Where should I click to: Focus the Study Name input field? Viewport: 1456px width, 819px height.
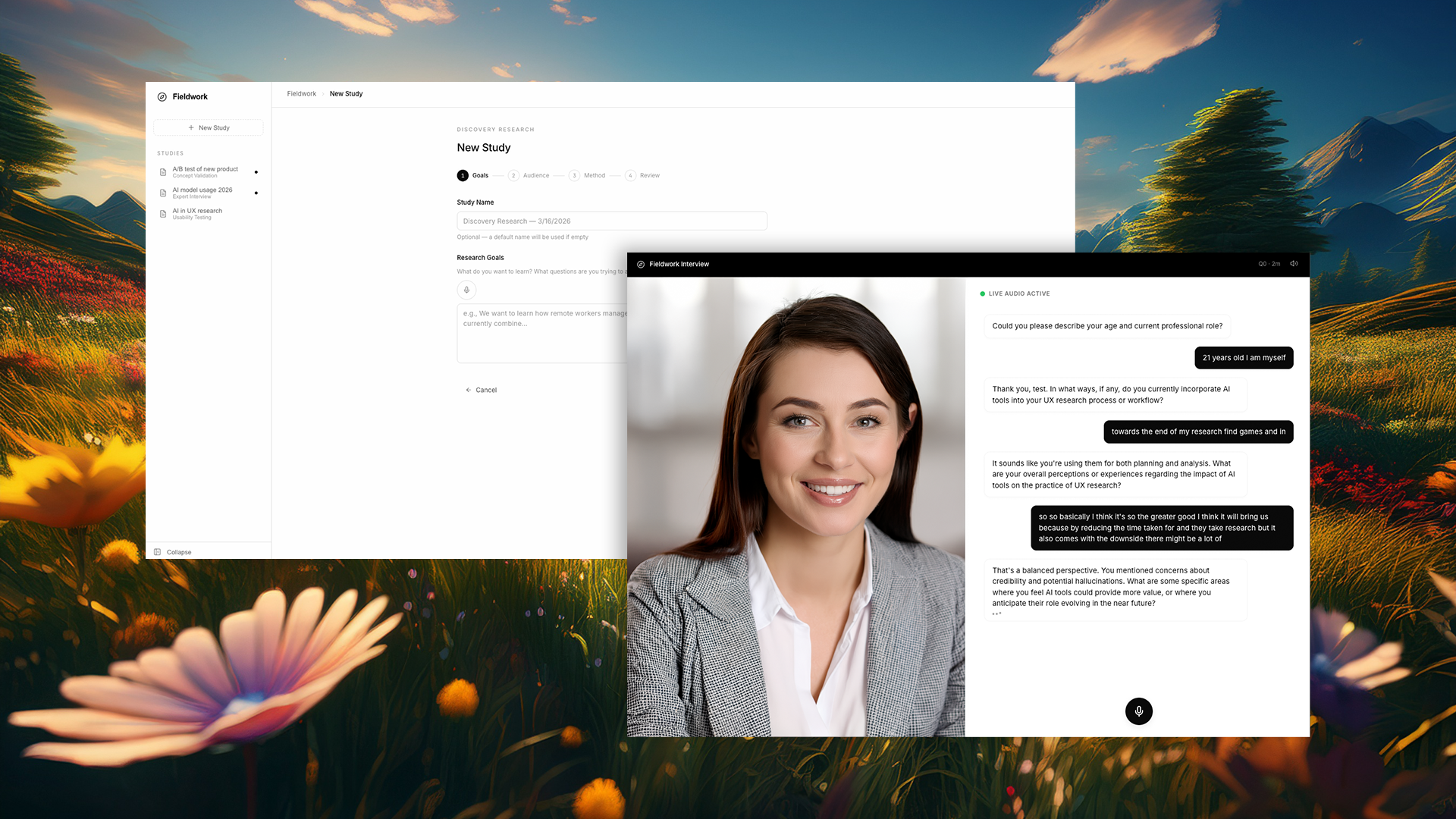(611, 221)
